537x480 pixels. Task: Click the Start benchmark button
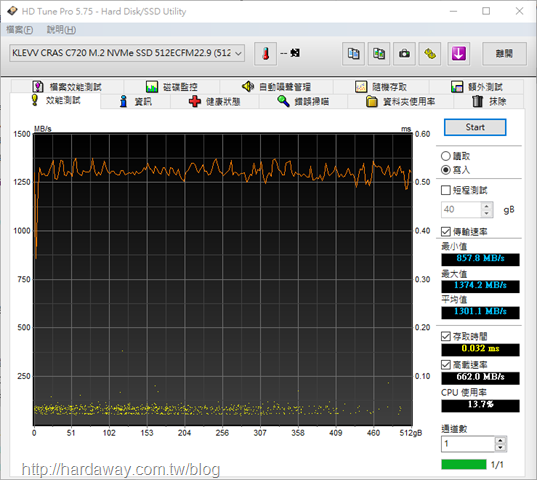pyautogui.click(x=475, y=127)
